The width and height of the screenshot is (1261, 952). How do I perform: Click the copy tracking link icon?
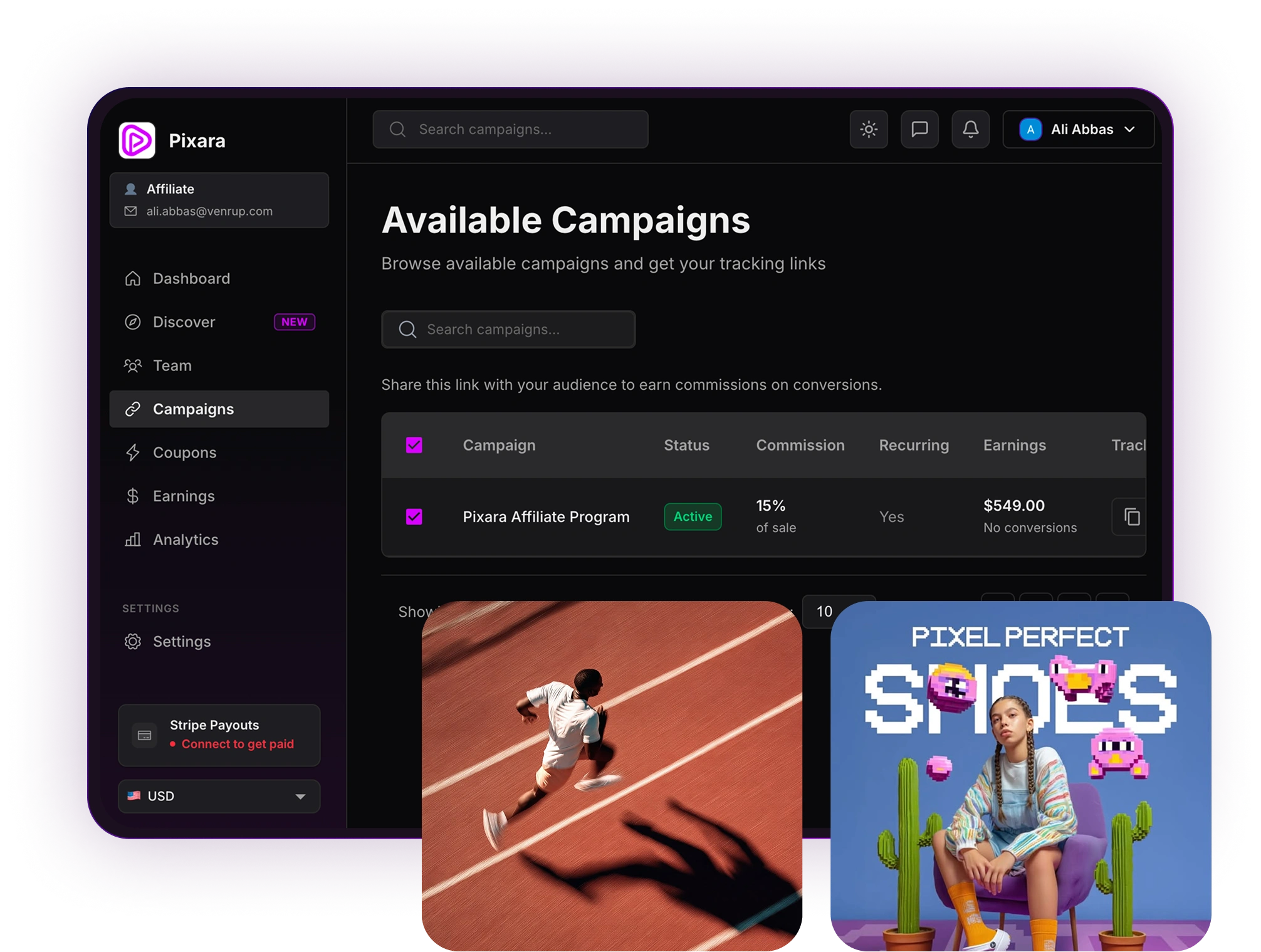click(x=1131, y=516)
